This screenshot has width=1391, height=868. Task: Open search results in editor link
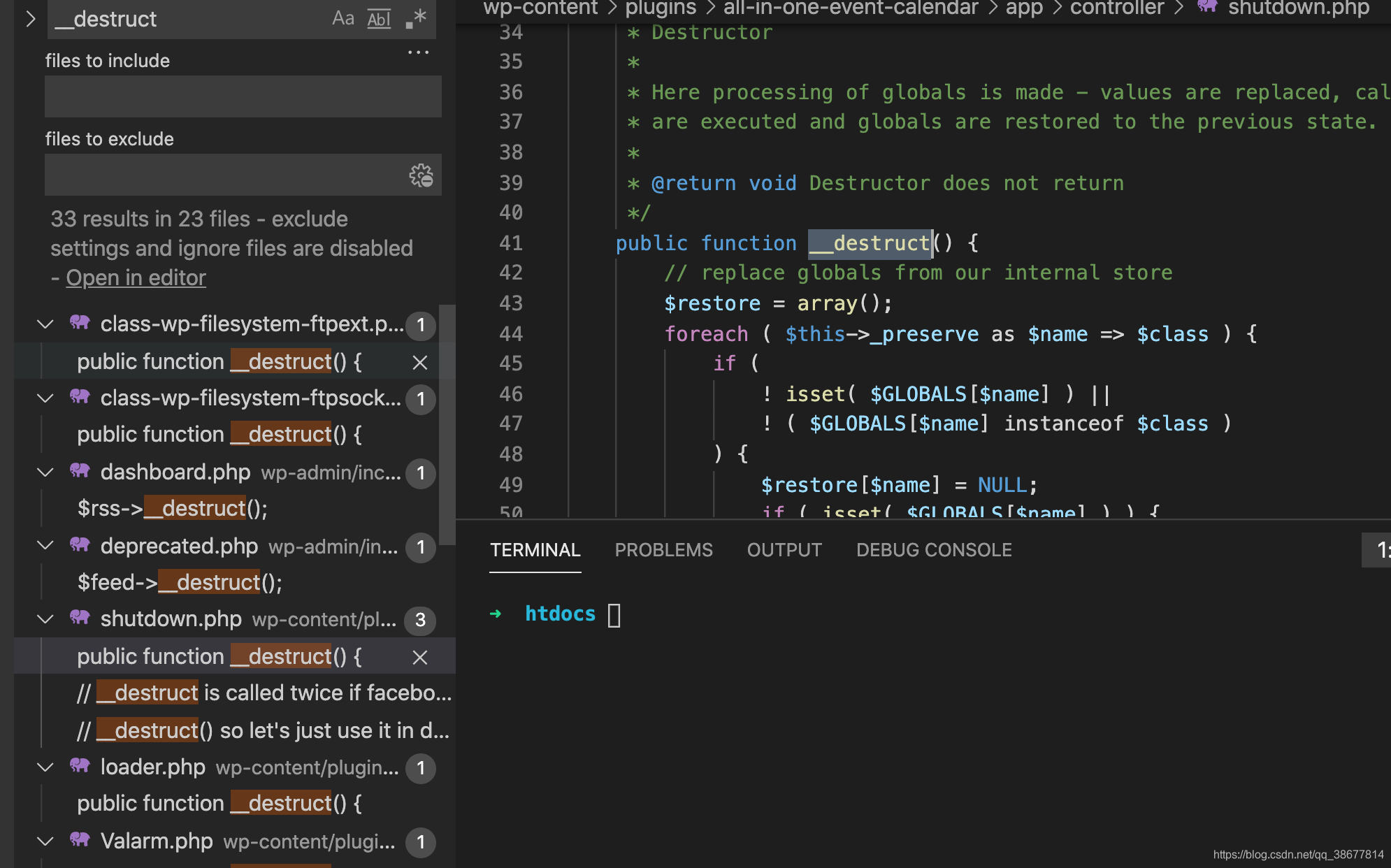click(136, 277)
